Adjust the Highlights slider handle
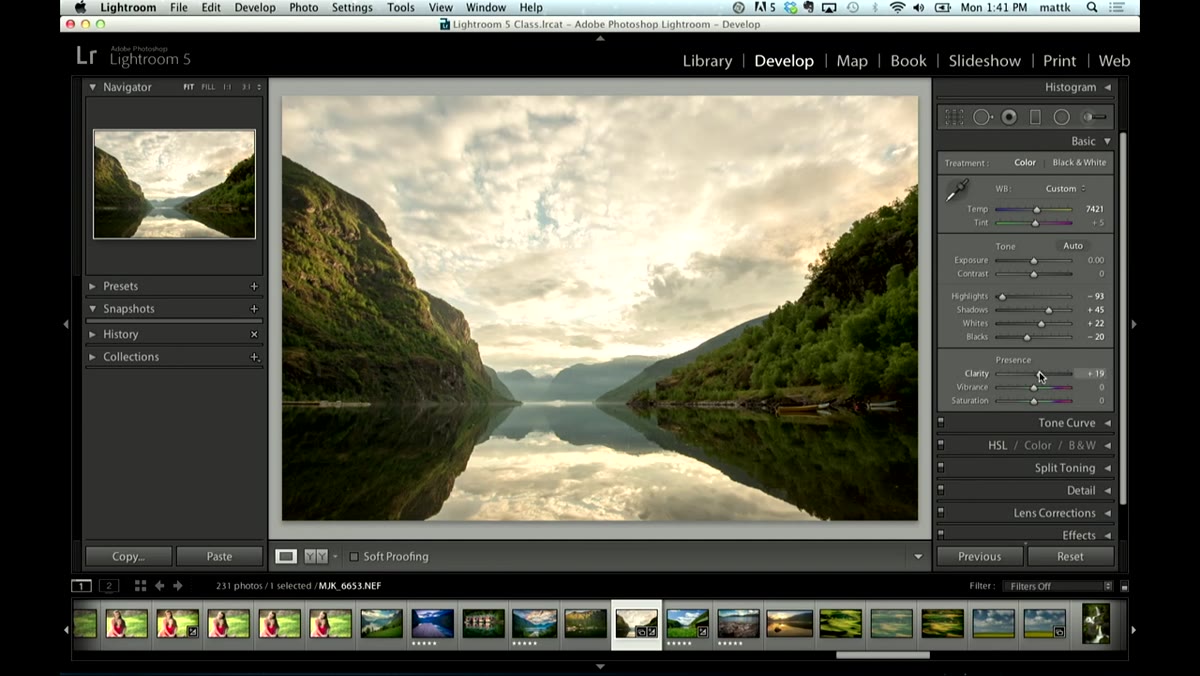1200x676 pixels. pos(1002,297)
